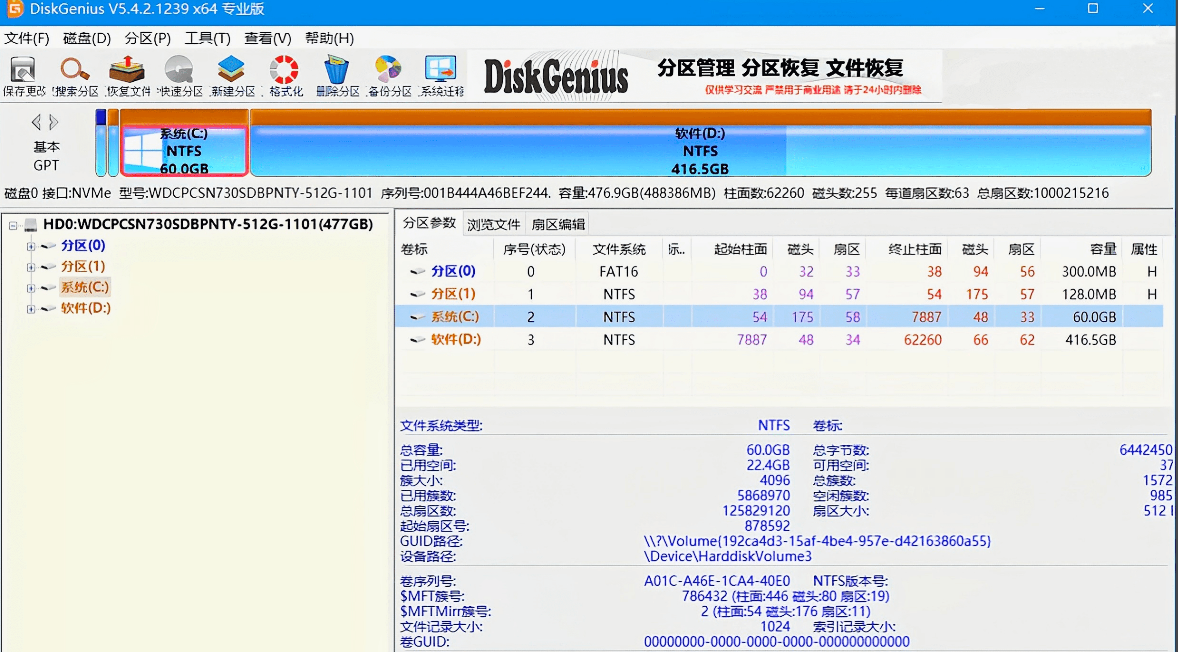Expand the 软件(D:) tree node
This screenshot has width=1178, height=652.
coord(30,308)
